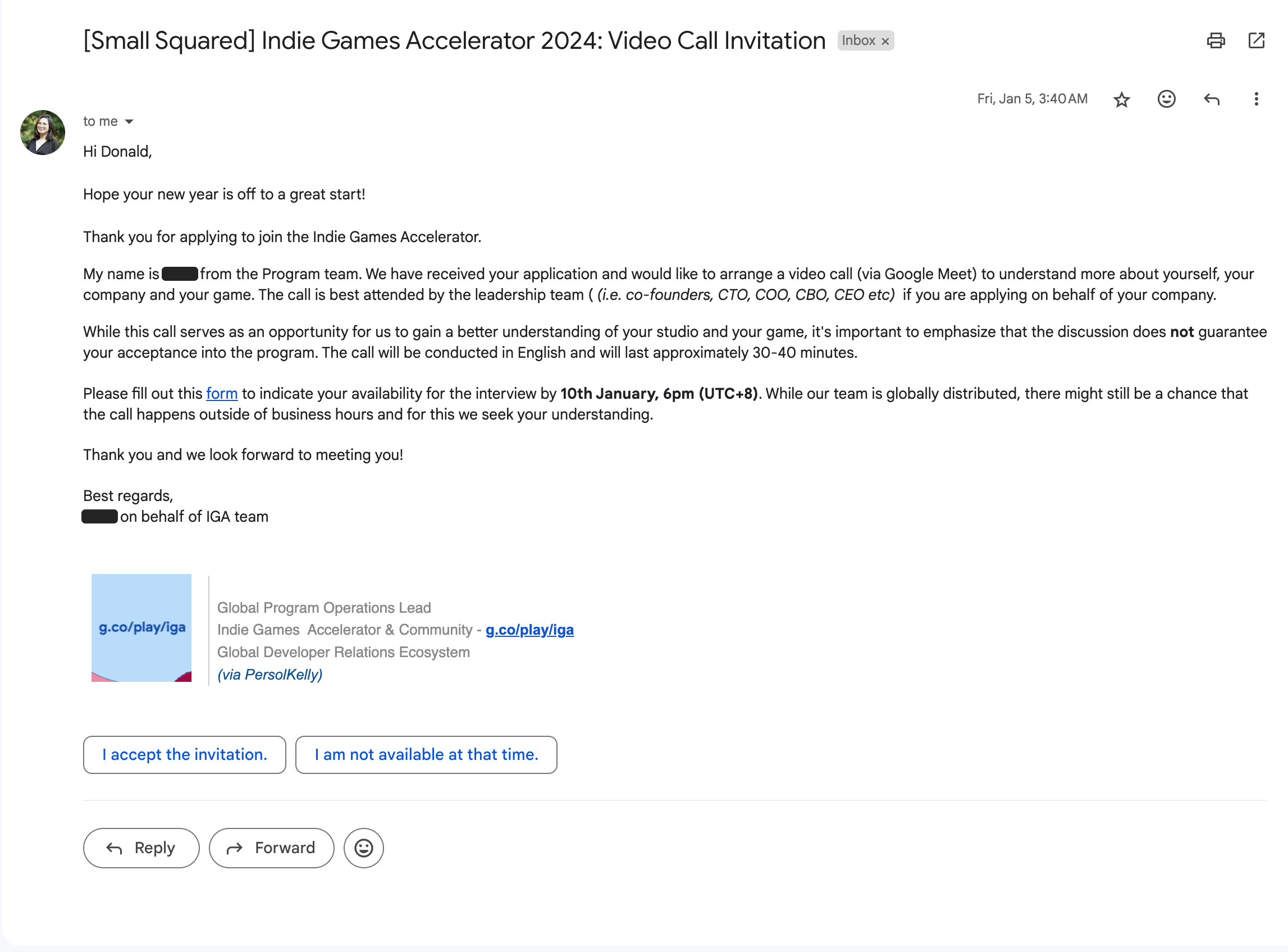Remove the Inbox label with X
The width and height of the screenshot is (1288, 952).
coord(885,41)
